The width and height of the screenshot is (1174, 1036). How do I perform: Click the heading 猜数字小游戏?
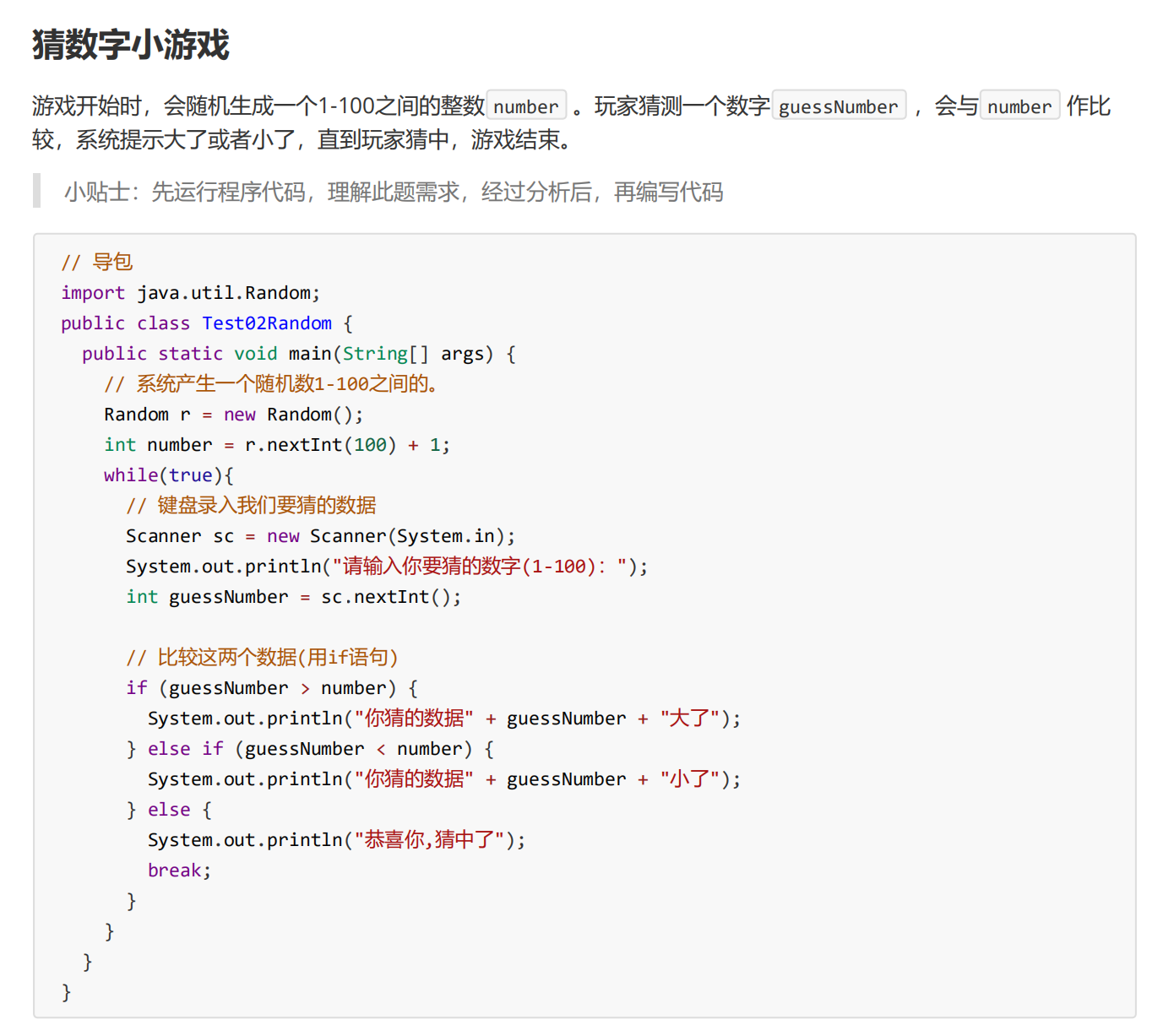pos(131,45)
